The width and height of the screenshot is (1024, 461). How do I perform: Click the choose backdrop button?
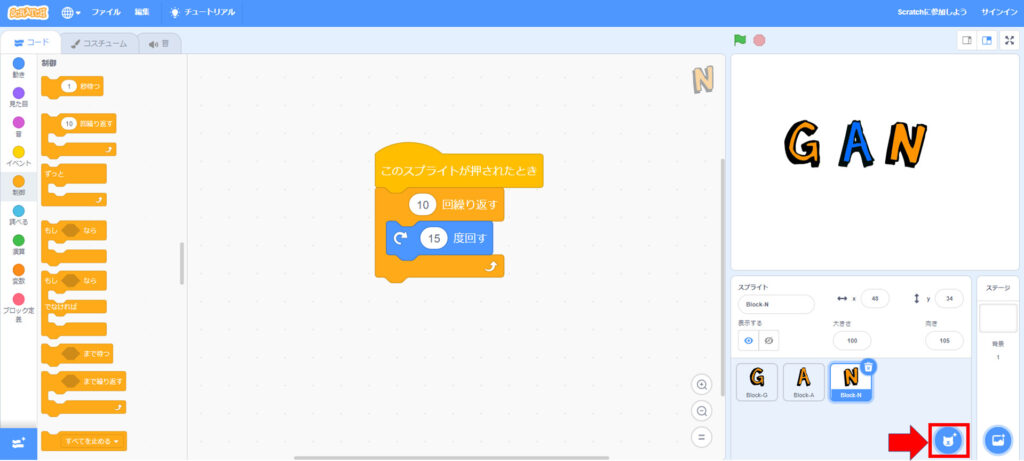click(x=997, y=440)
